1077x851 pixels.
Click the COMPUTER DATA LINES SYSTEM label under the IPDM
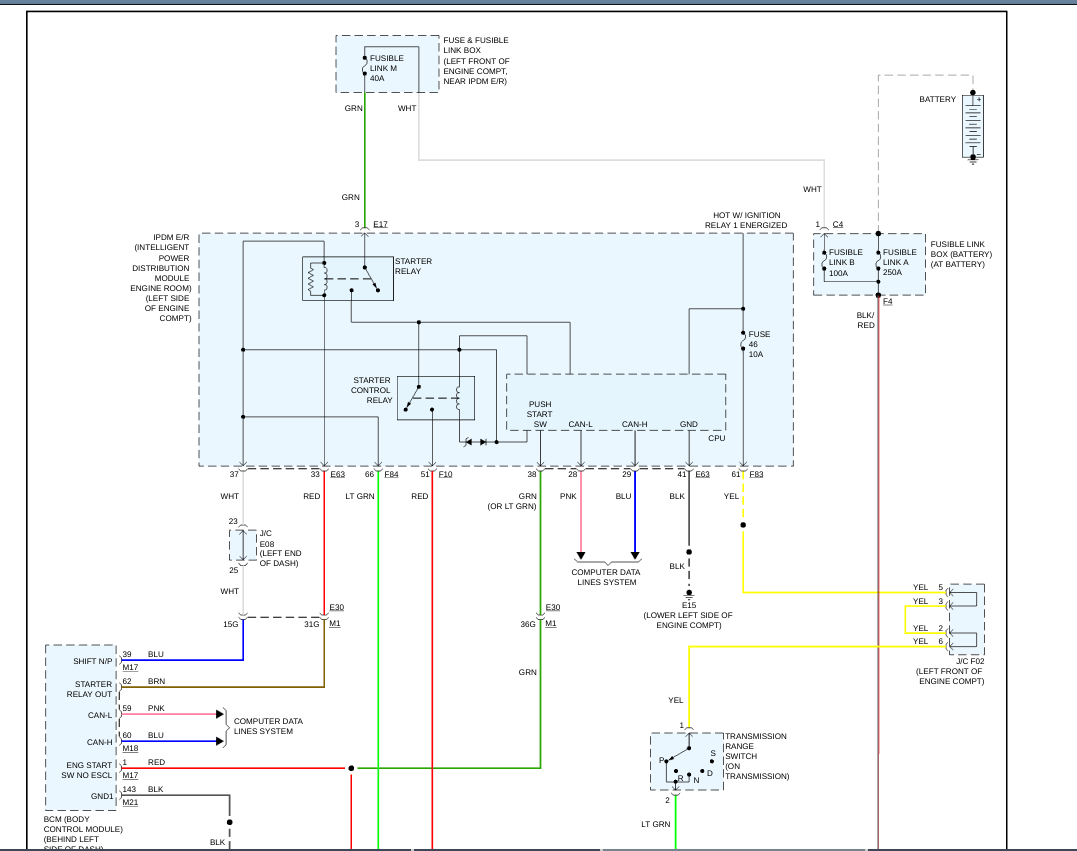click(606, 577)
